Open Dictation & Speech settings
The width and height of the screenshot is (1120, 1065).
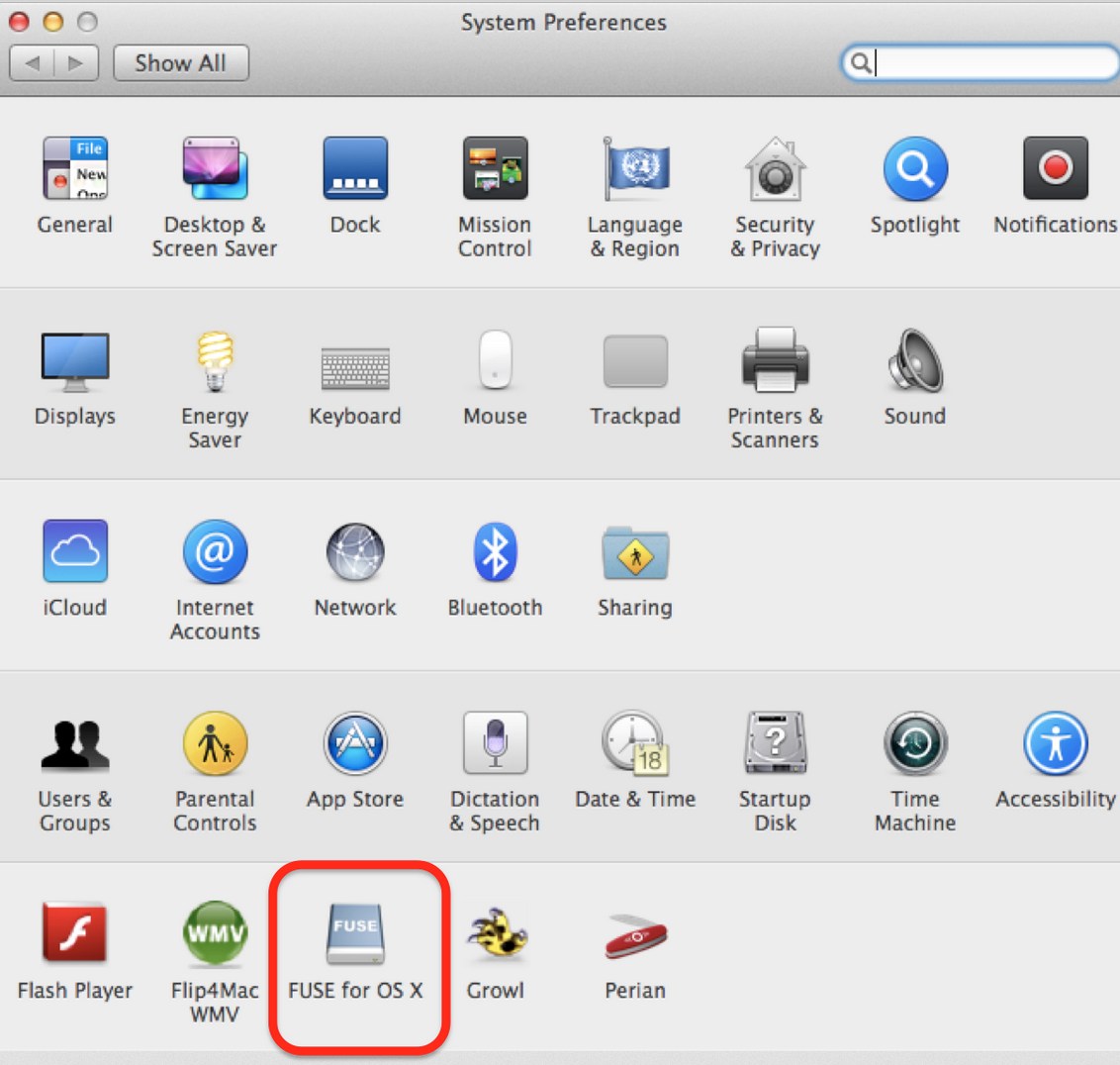tap(495, 743)
